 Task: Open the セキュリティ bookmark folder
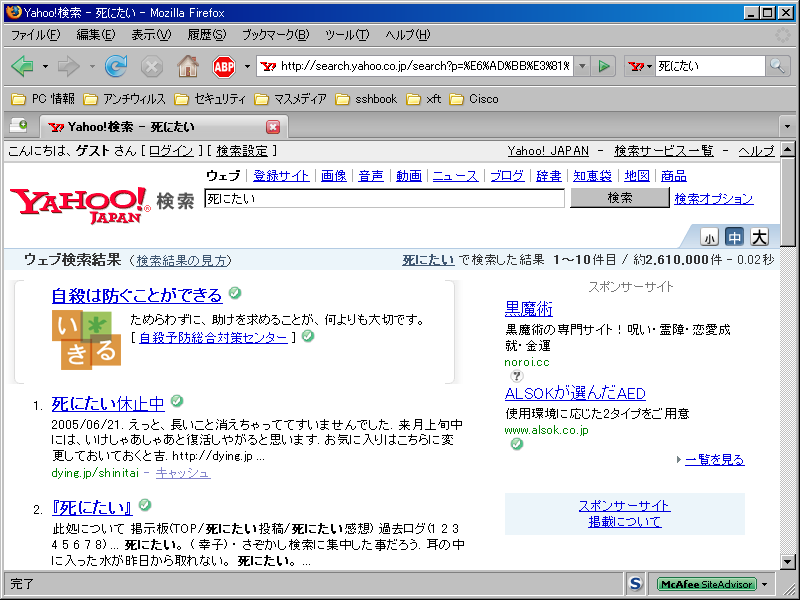210,99
